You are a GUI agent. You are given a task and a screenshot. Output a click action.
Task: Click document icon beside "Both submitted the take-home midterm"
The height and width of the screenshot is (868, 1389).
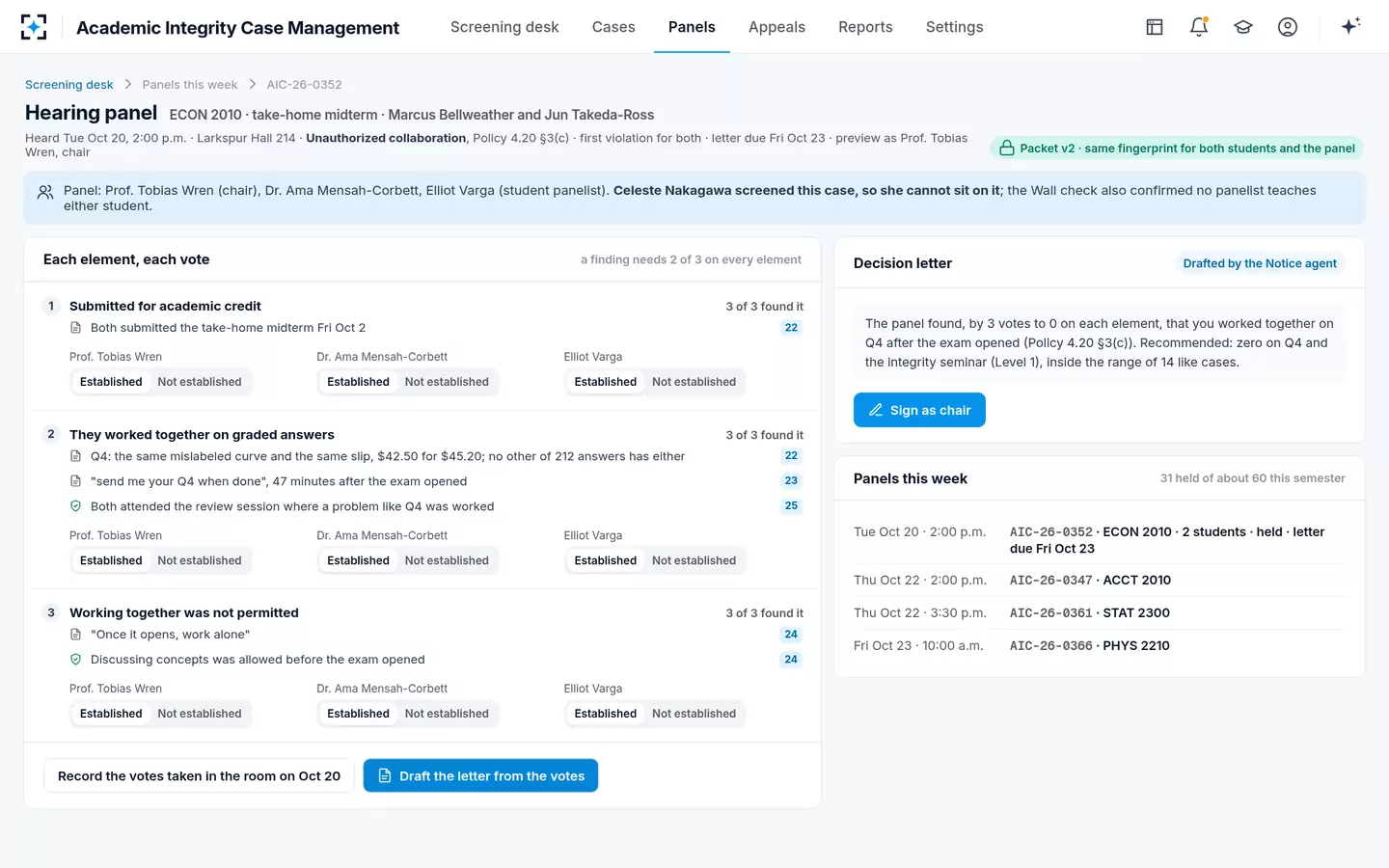pos(76,328)
